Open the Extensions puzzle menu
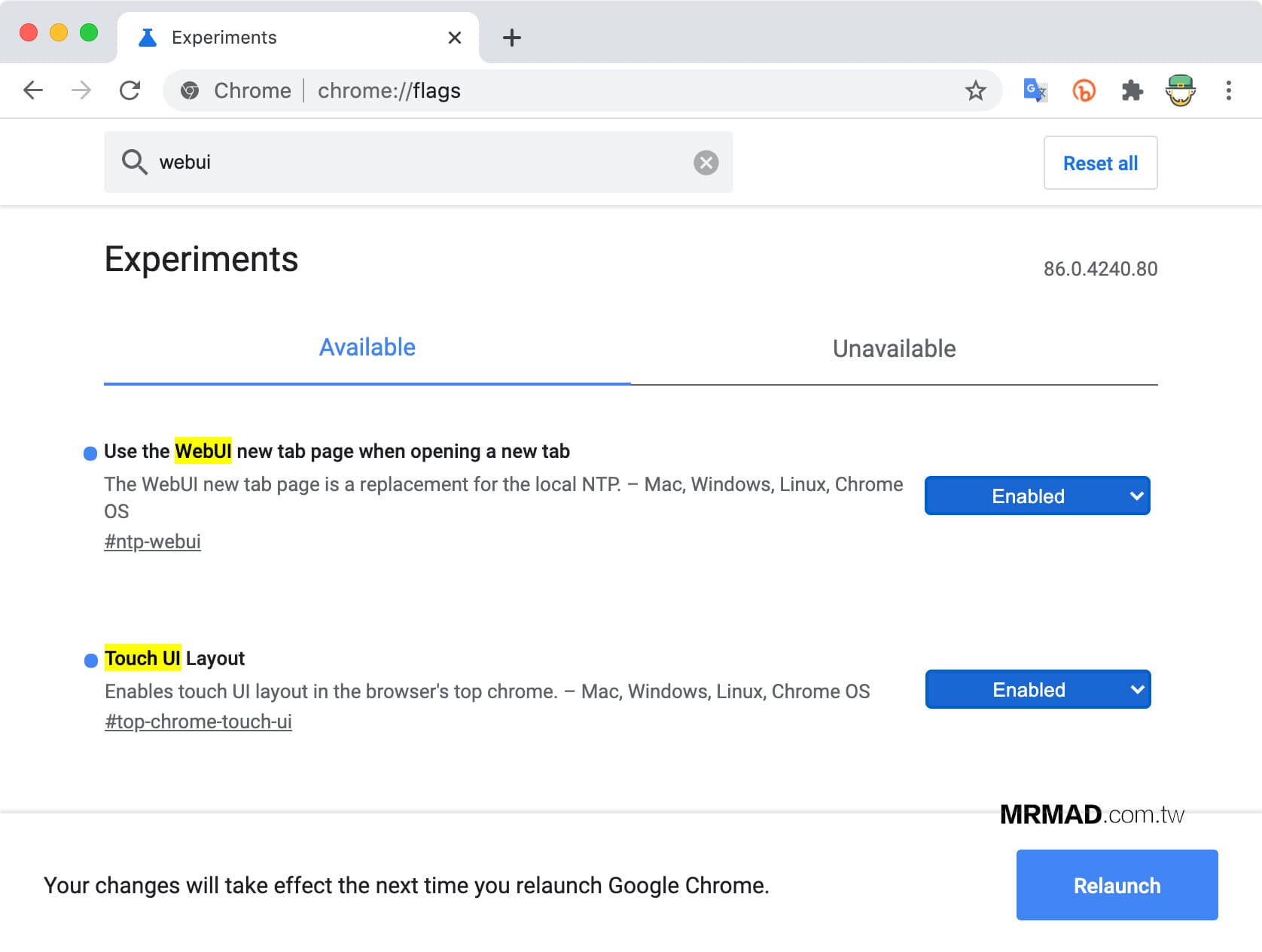The image size is (1262, 952). [x=1132, y=90]
